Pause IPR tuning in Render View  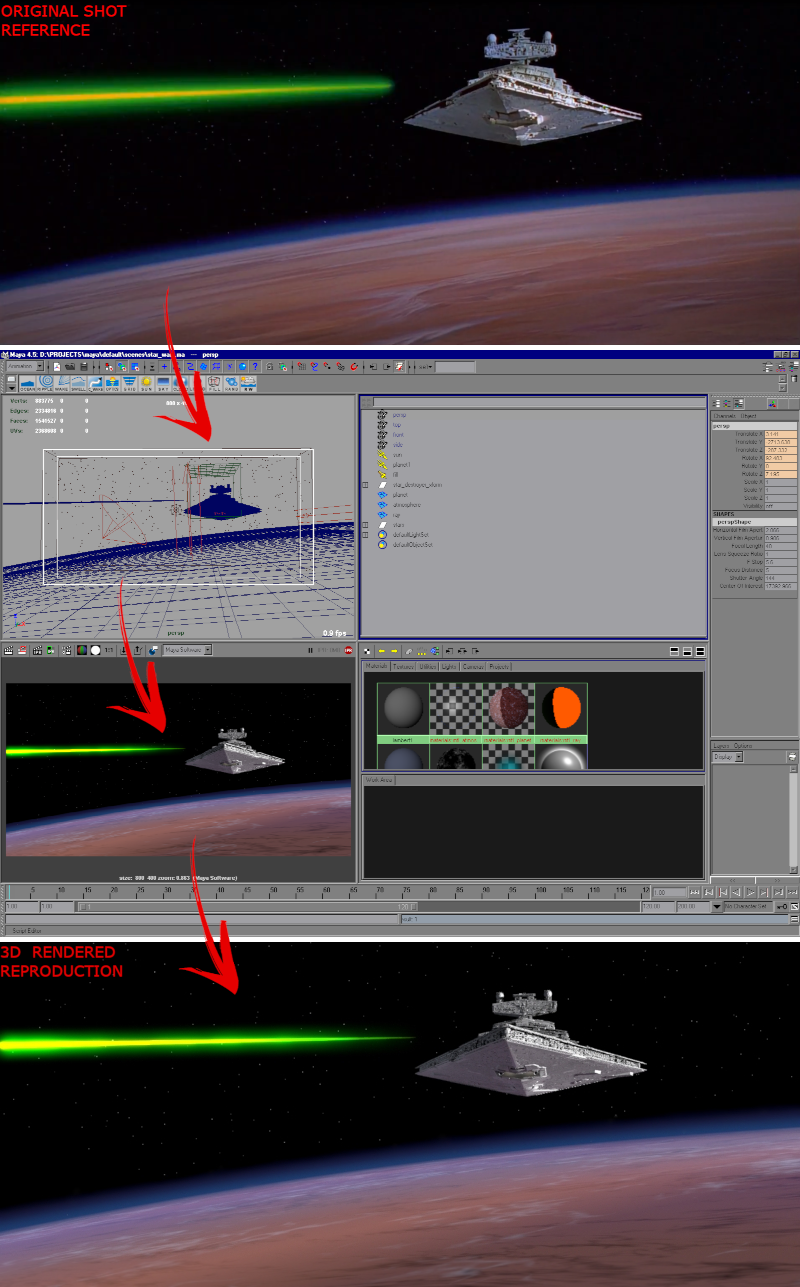pyautogui.click(x=310, y=650)
